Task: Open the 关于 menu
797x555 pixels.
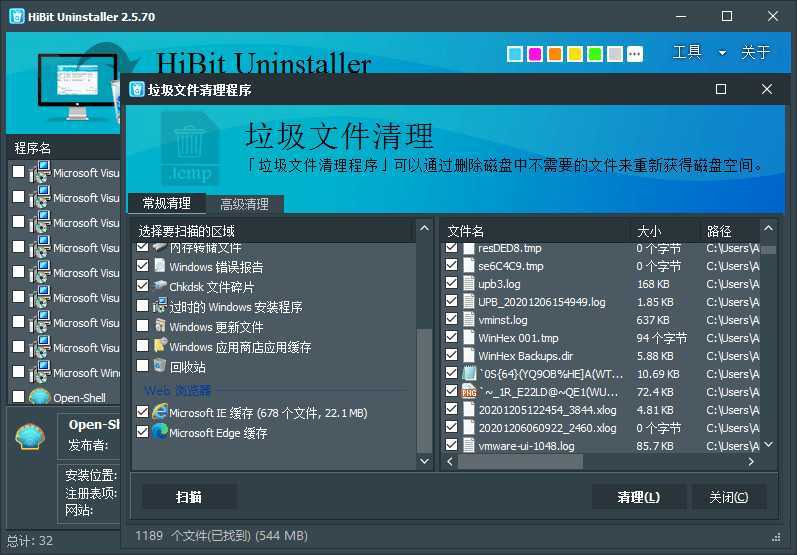Action: (x=755, y=52)
